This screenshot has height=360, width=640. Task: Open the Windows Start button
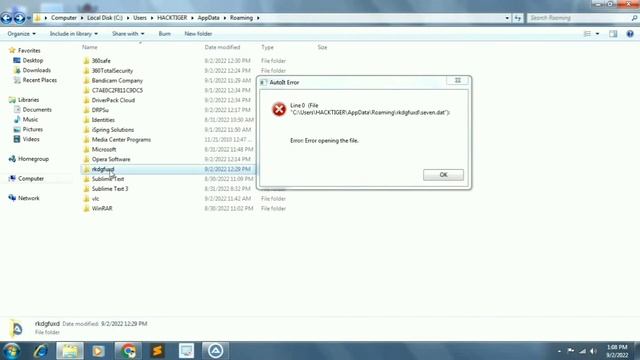(11, 351)
